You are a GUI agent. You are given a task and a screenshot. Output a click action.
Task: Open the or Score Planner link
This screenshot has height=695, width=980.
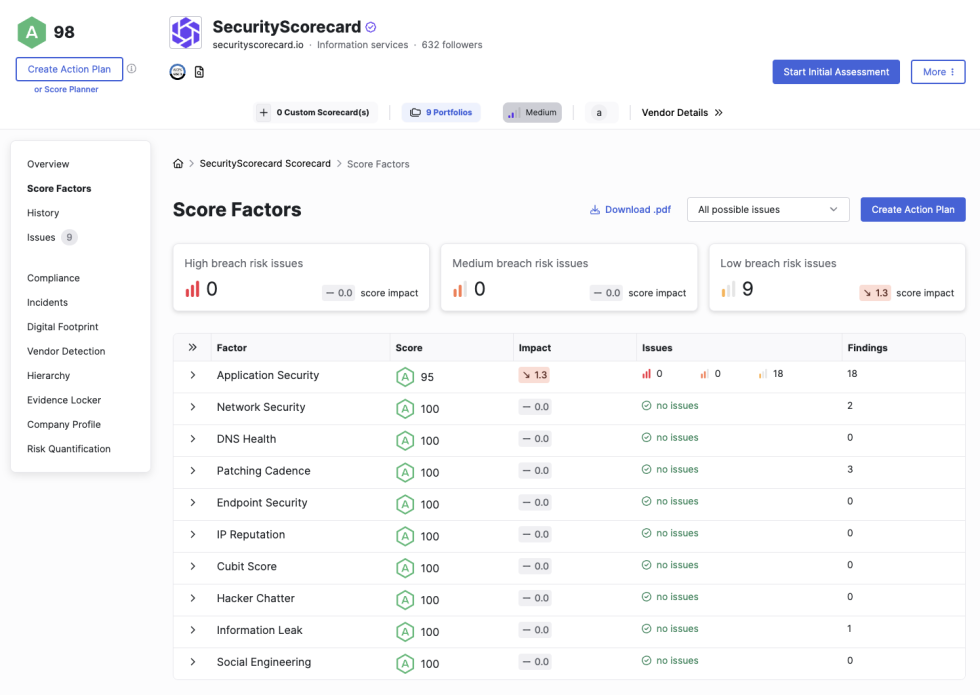tap(66, 90)
